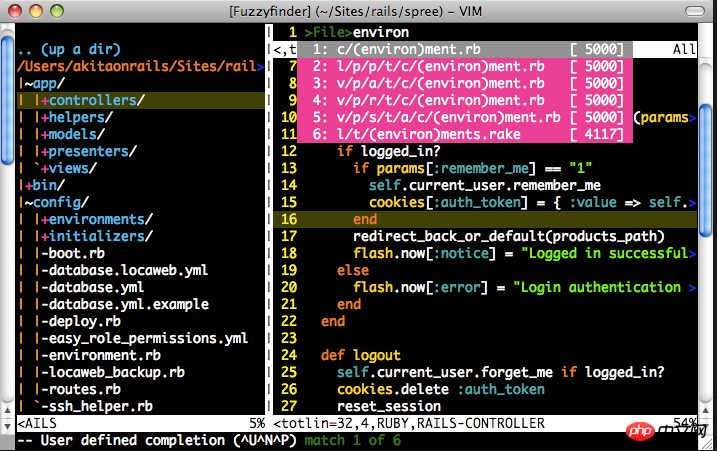Expand the views/ folder

(x=69, y=168)
